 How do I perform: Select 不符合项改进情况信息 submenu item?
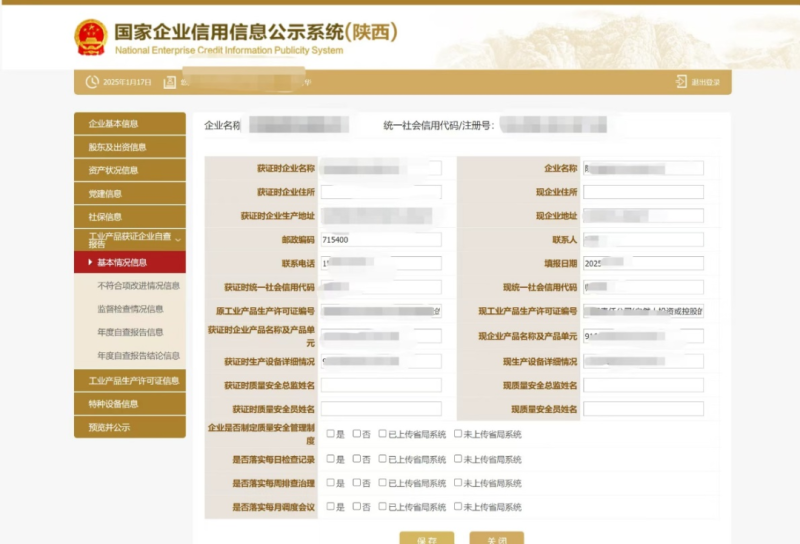coord(138,285)
